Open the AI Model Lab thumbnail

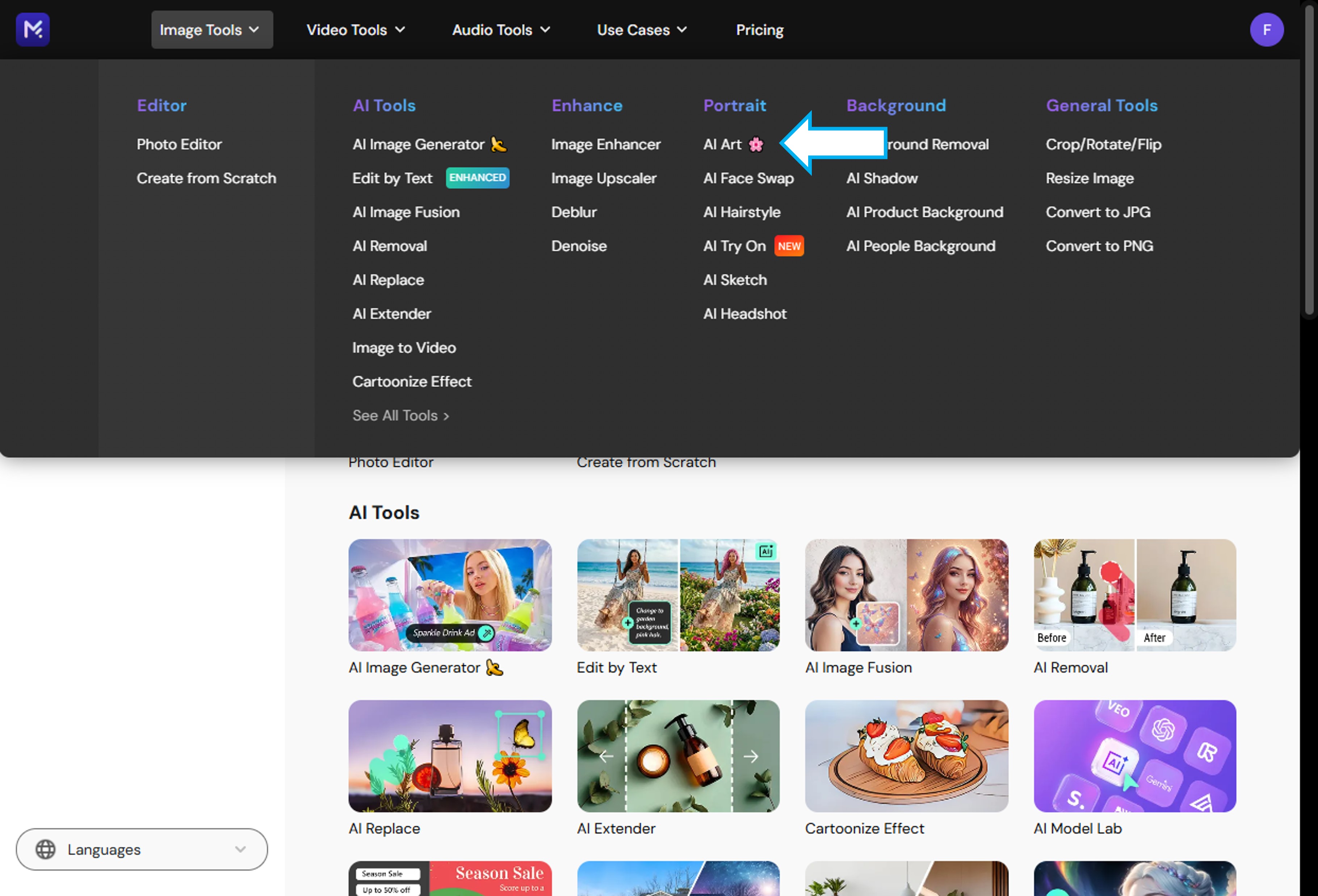tap(1134, 756)
